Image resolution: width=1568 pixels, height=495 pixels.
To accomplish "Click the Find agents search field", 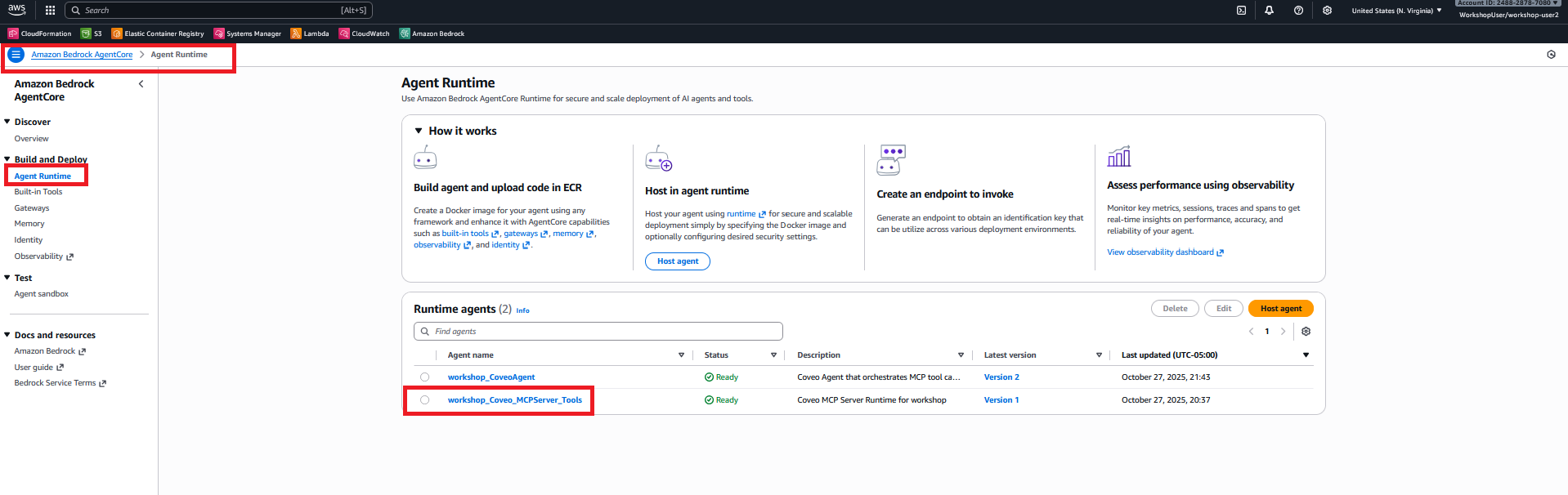I will point(598,332).
